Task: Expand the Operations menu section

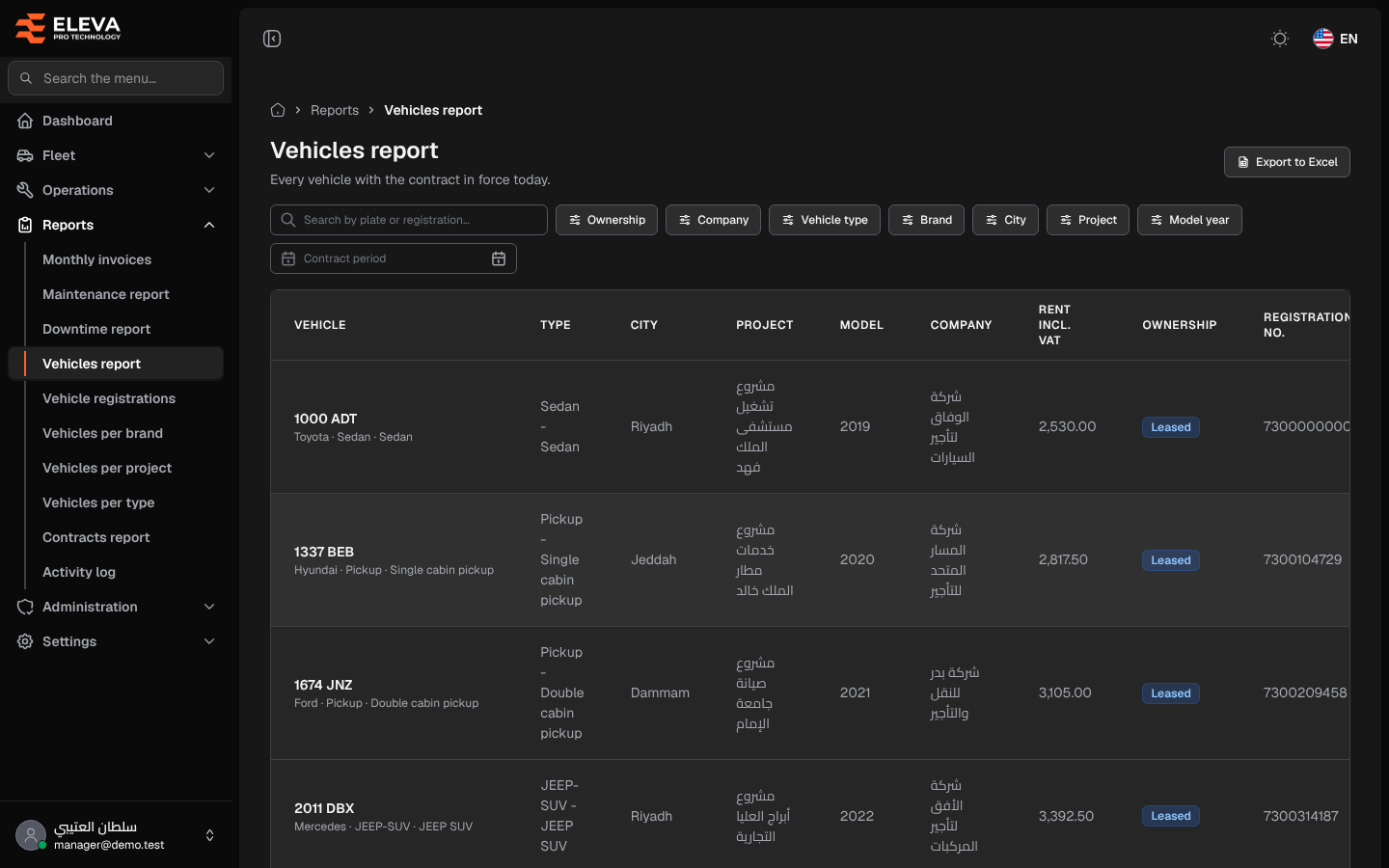Action: coord(116,190)
